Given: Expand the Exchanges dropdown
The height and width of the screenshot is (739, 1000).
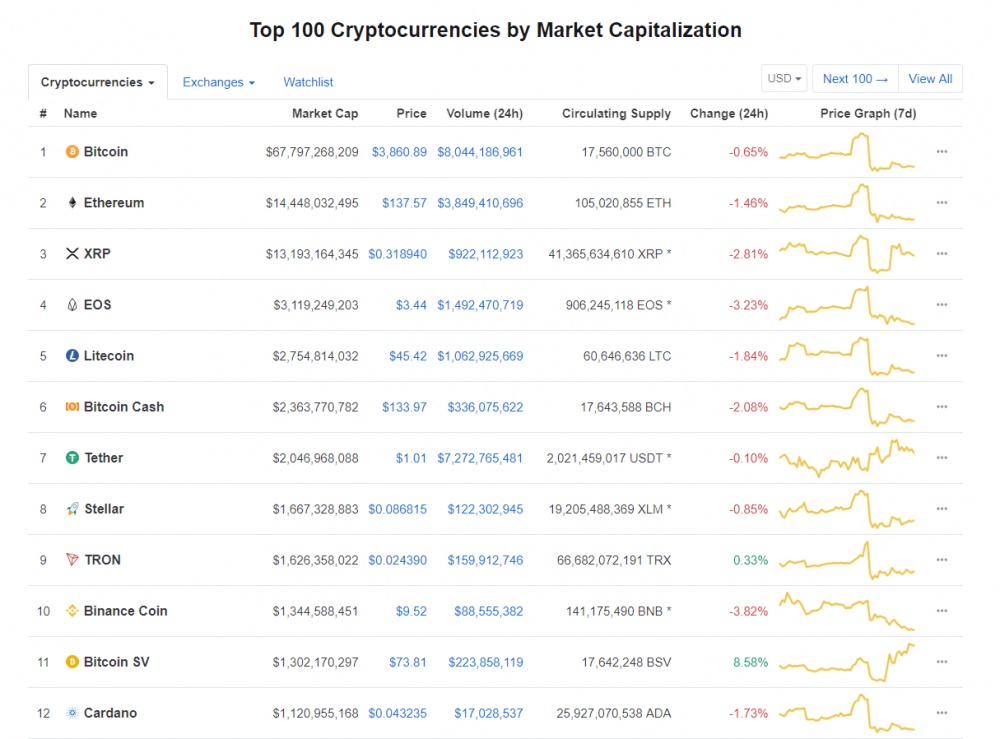Looking at the screenshot, I should point(218,82).
